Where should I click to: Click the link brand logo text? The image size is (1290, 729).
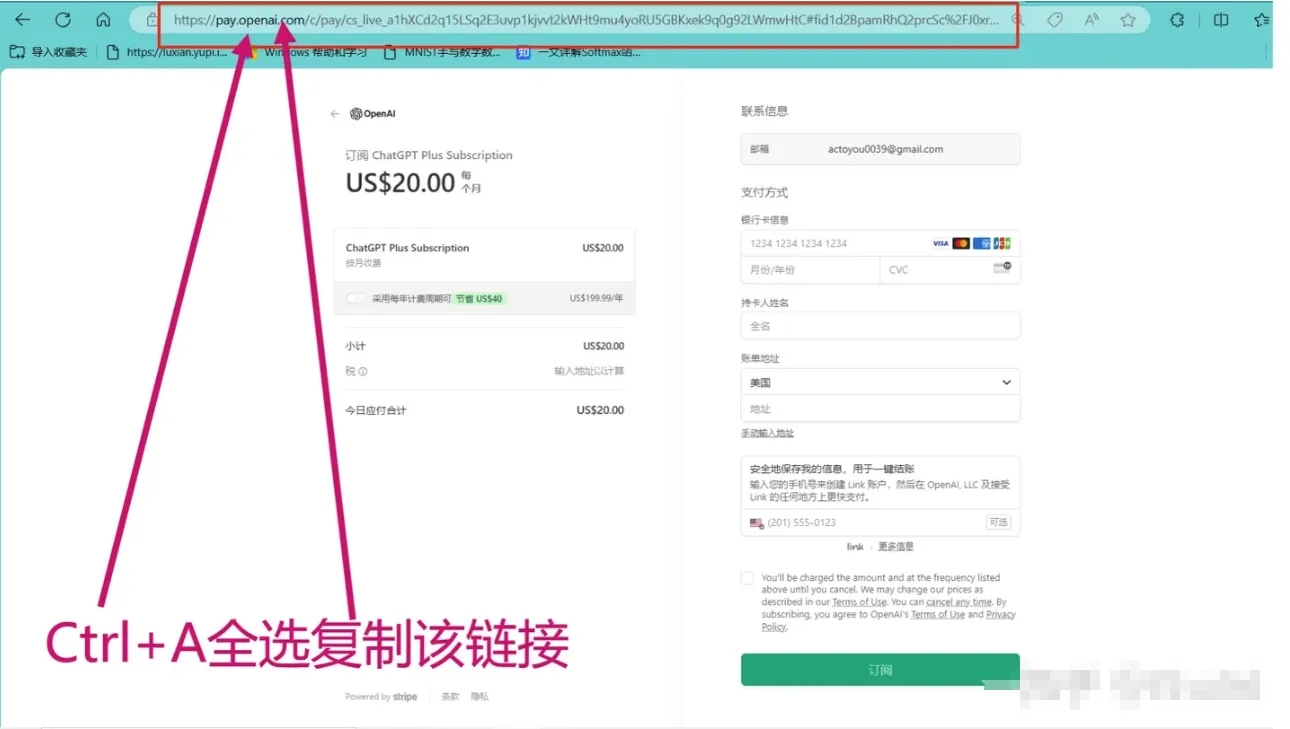click(855, 547)
